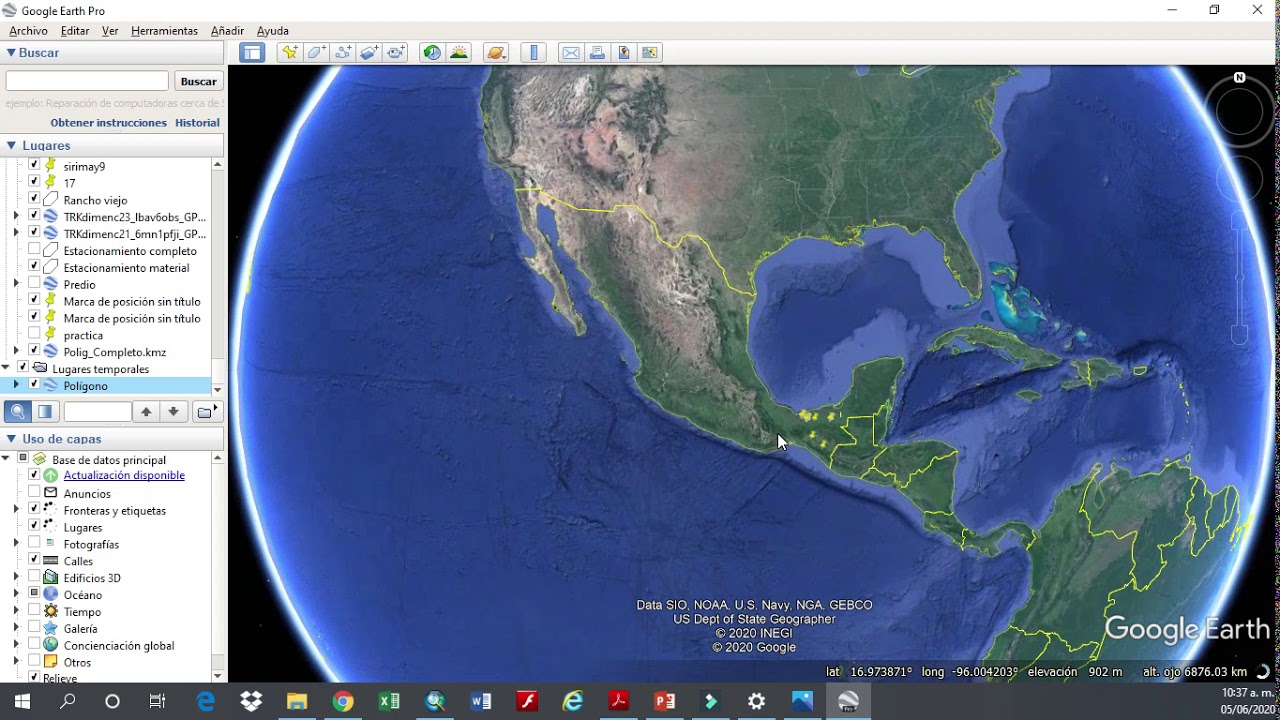
Task: Open the Añadir menu
Action: pos(227,31)
